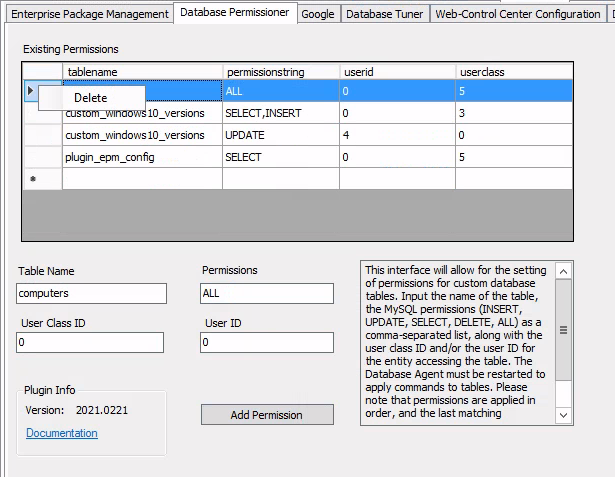Click the Add Permission button
This screenshot has width=615, height=477.
tap(267, 415)
